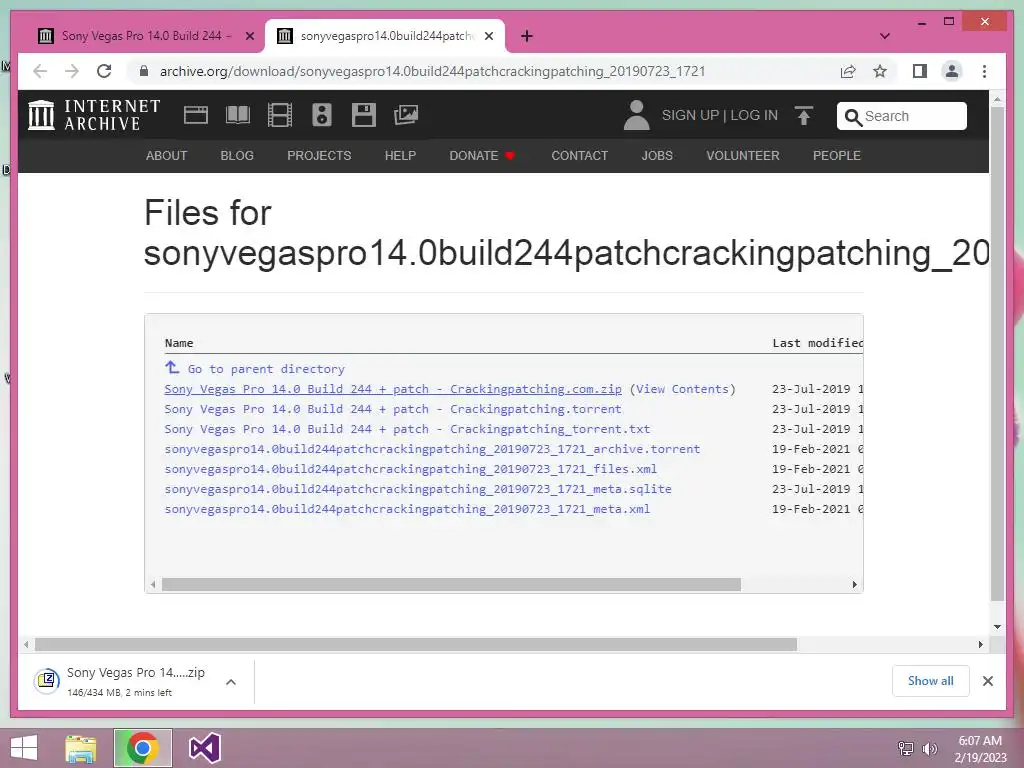Image resolution: width=1024 pixels, height=768 pixels.
Task: Open the BLOG menu item
Action: click(237, 155)
